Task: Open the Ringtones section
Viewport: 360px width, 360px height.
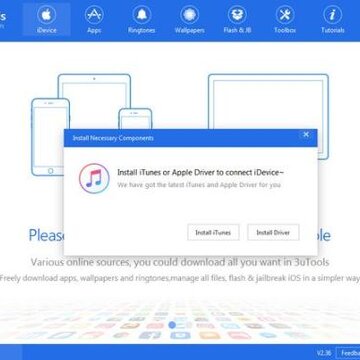Action: 142,19
